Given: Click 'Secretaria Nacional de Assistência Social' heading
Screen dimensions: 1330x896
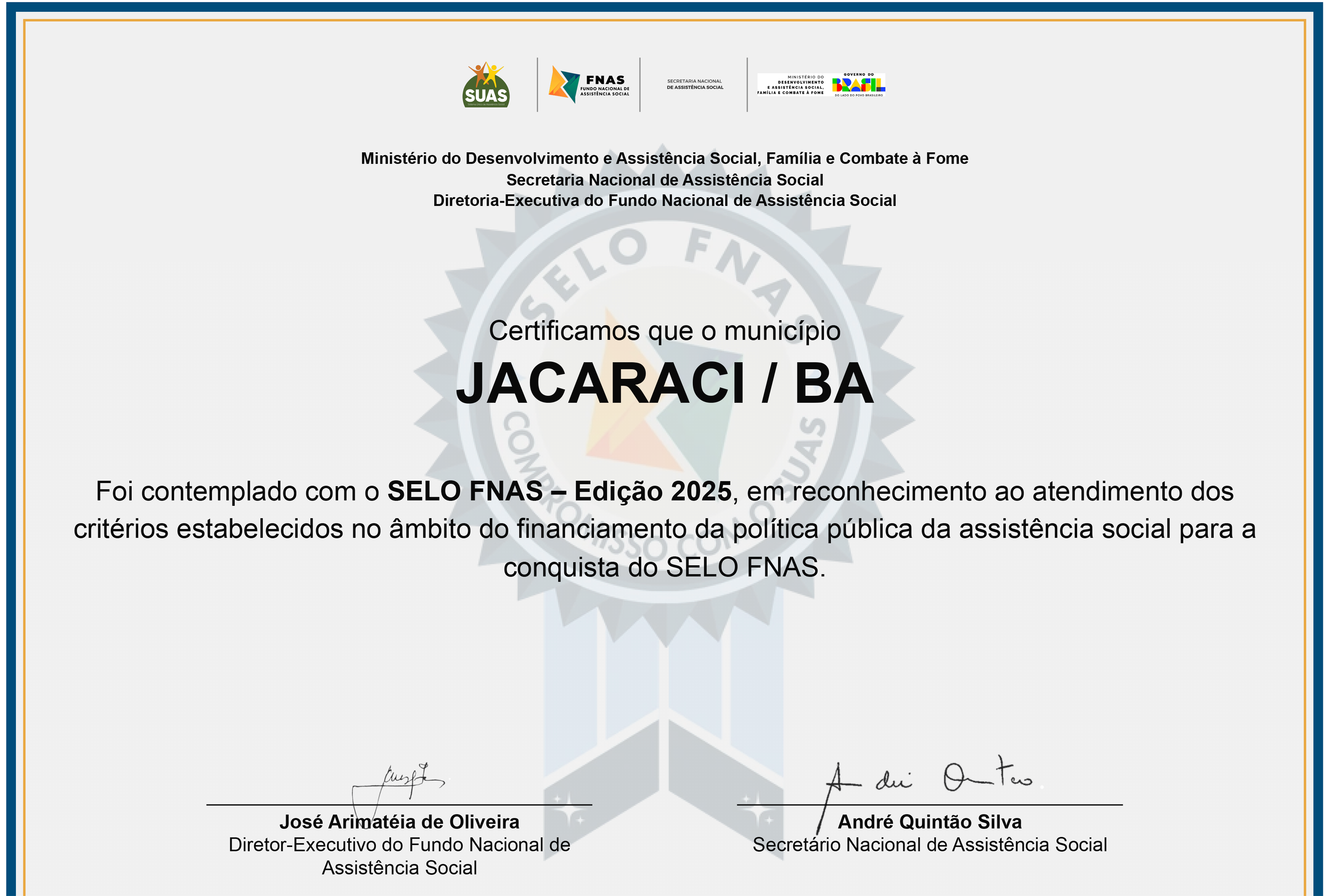Looking at the screenshot, I should click(x=664, y=180).
